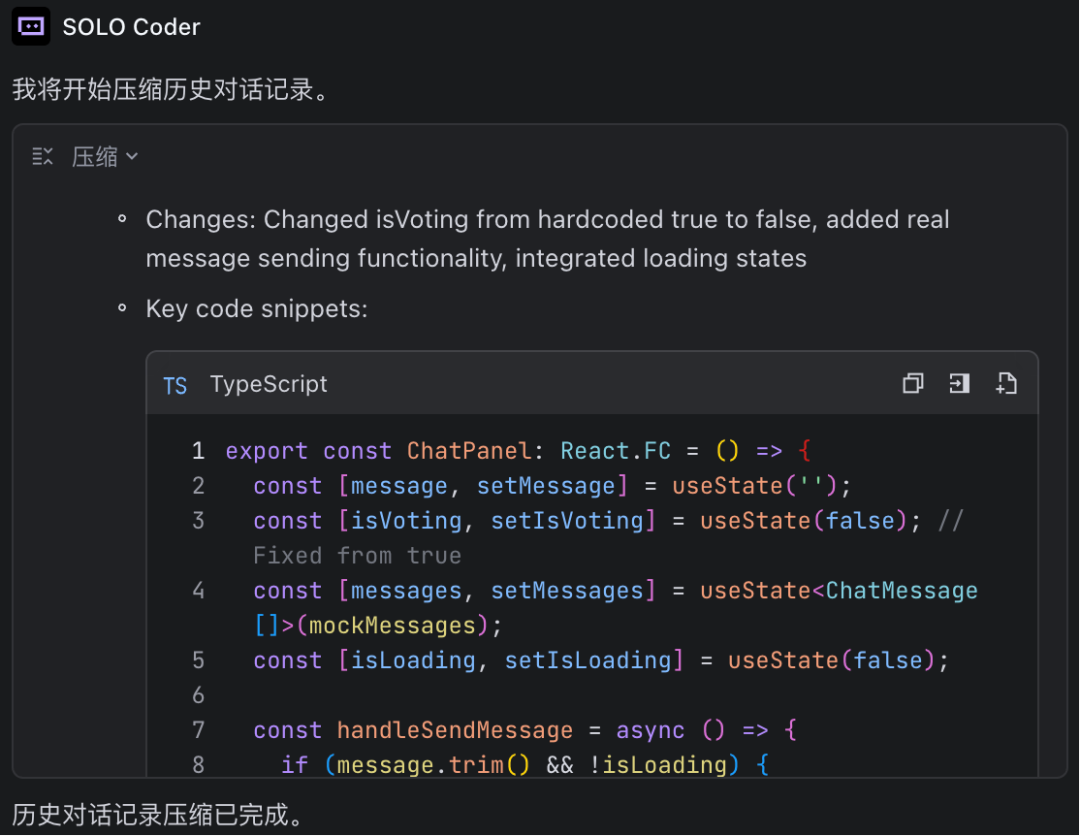Click the text 历史对话记录压缩已完成。
This screenshot has height=836, width=1080.
(x=160, y=815)
